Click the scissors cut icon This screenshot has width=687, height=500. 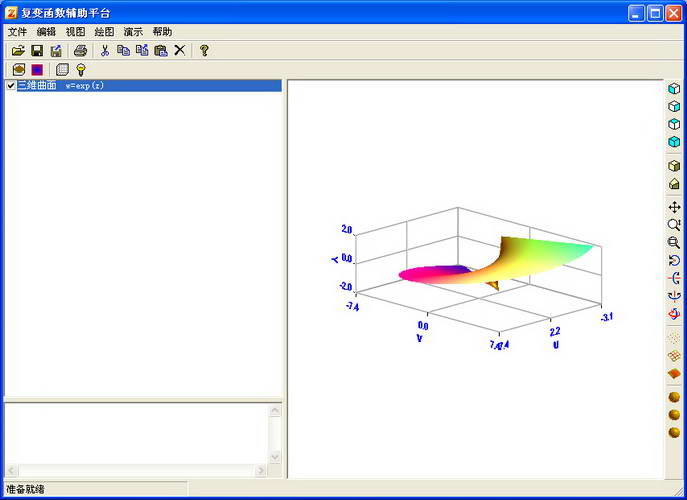(x=105, y=50)
